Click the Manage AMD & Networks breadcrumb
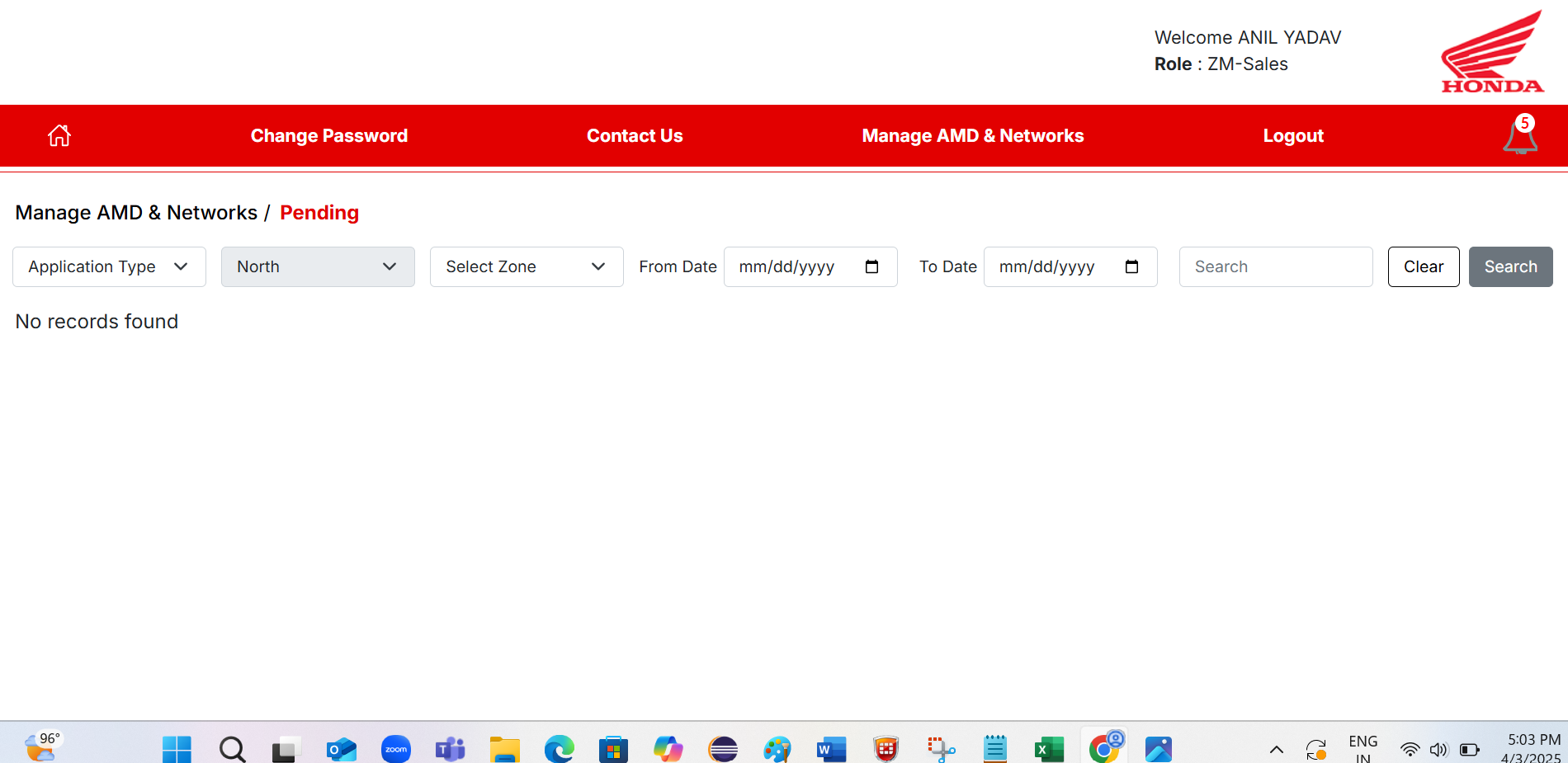The height and width of the screenshot is (763, 1568). [136, 213]
